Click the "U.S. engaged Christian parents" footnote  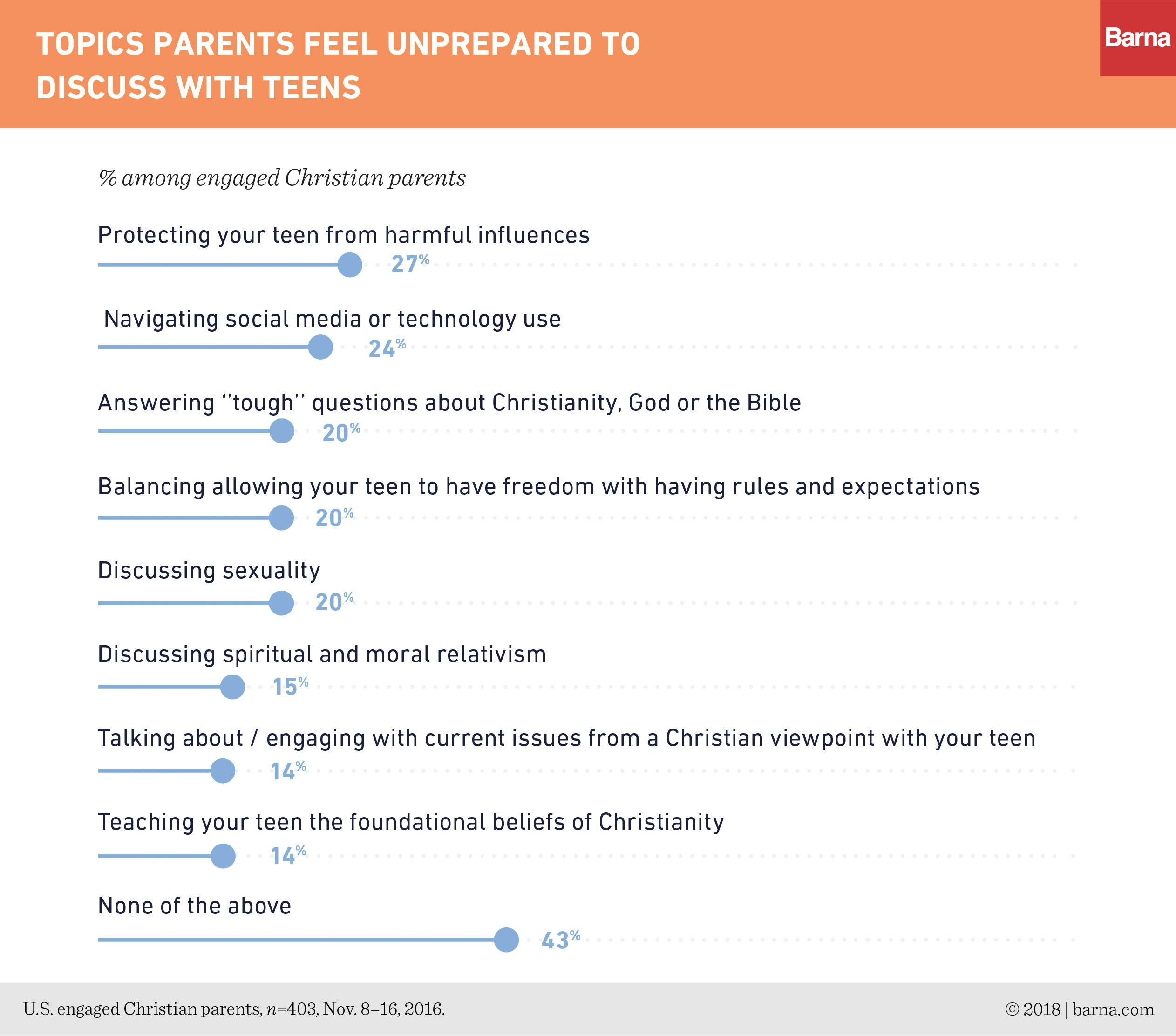coord(234,1009)
